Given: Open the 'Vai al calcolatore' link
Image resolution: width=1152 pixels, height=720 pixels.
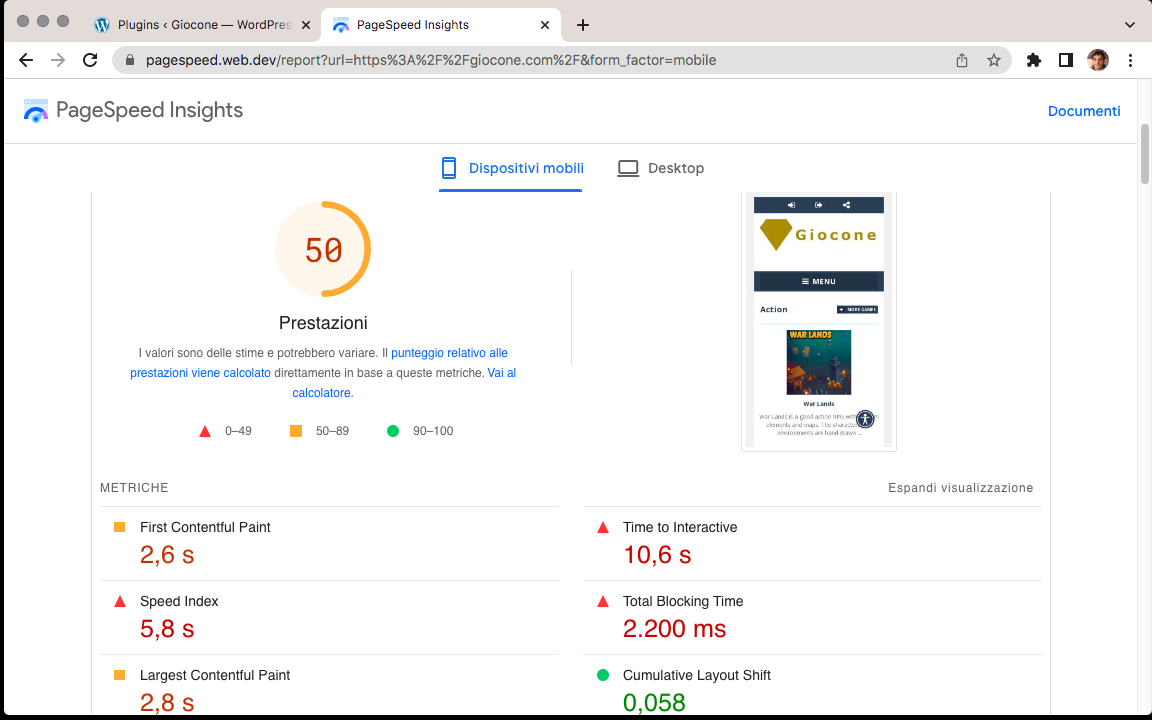Looking at the screenshot, I should [x=404, y=383].
